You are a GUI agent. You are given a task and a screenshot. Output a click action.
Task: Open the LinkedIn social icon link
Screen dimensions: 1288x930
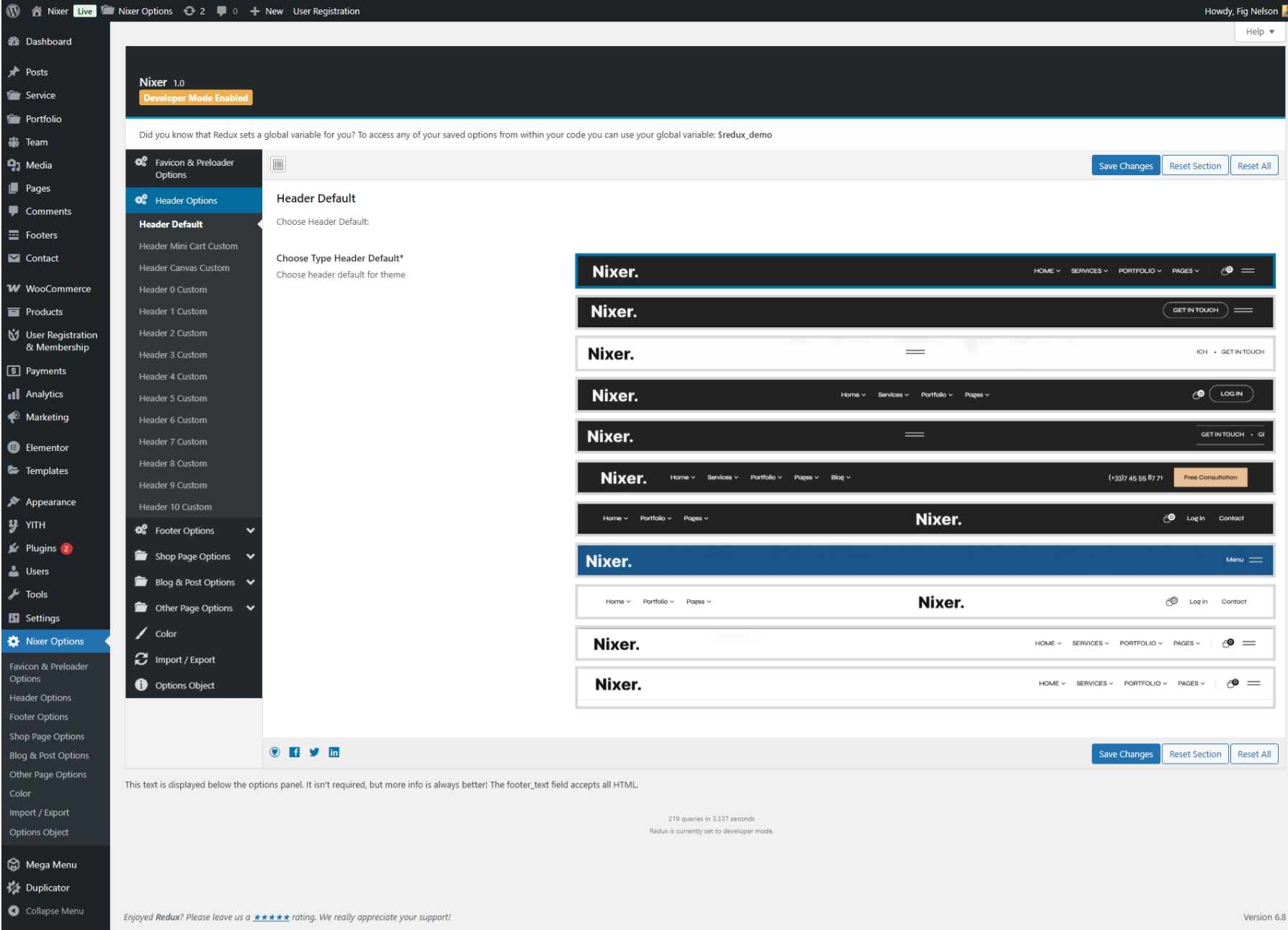[334, 752]
